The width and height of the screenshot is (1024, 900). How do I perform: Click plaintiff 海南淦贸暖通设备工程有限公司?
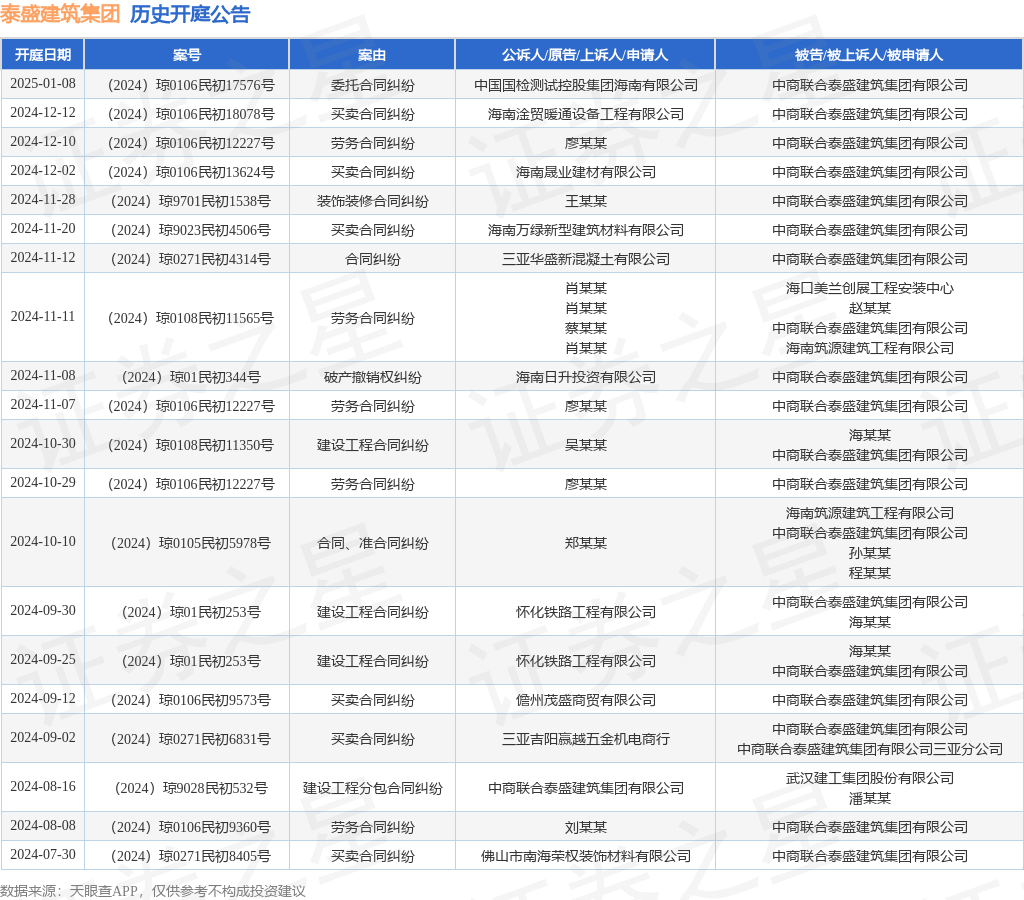coord(586,114)
